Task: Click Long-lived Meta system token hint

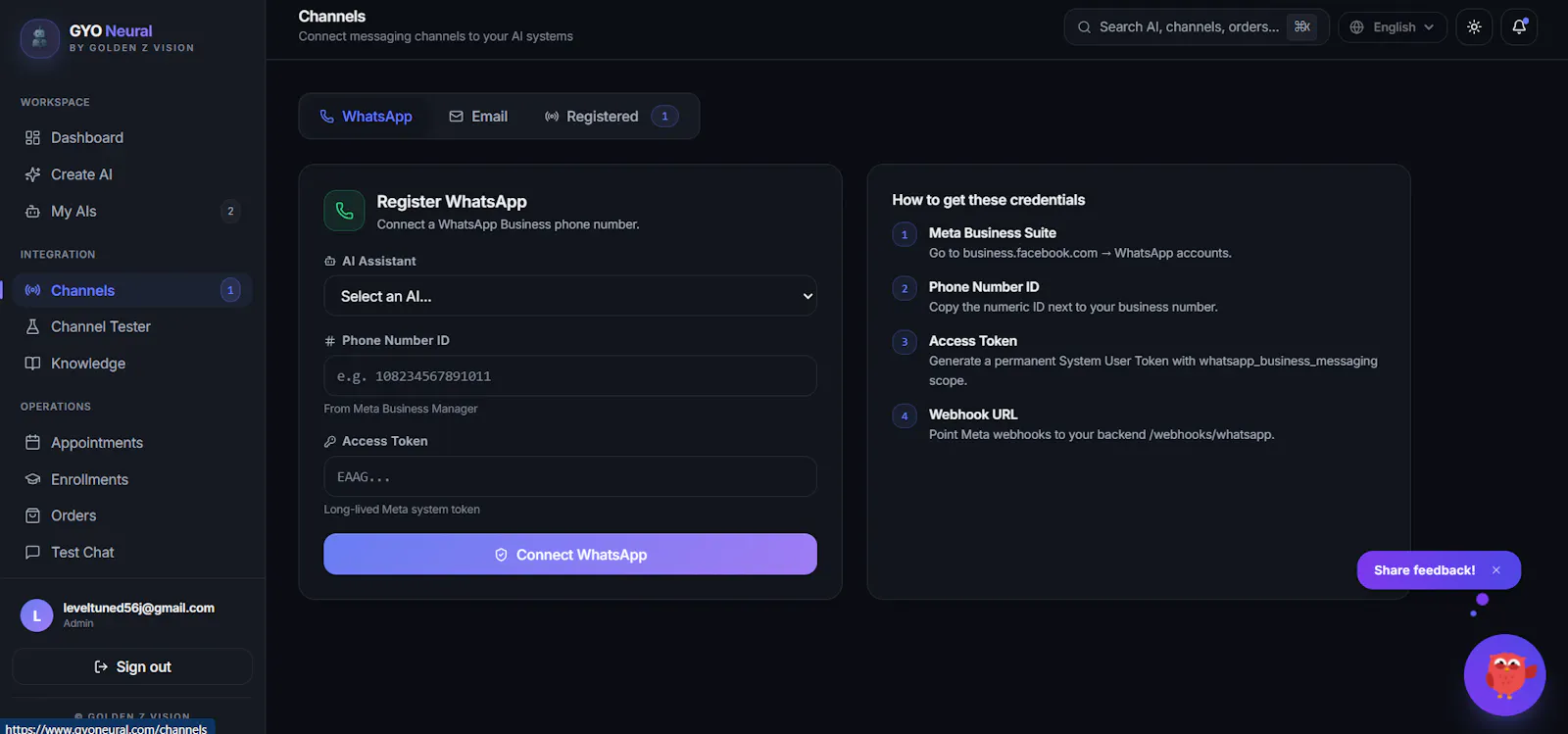Action: point(402,510)
